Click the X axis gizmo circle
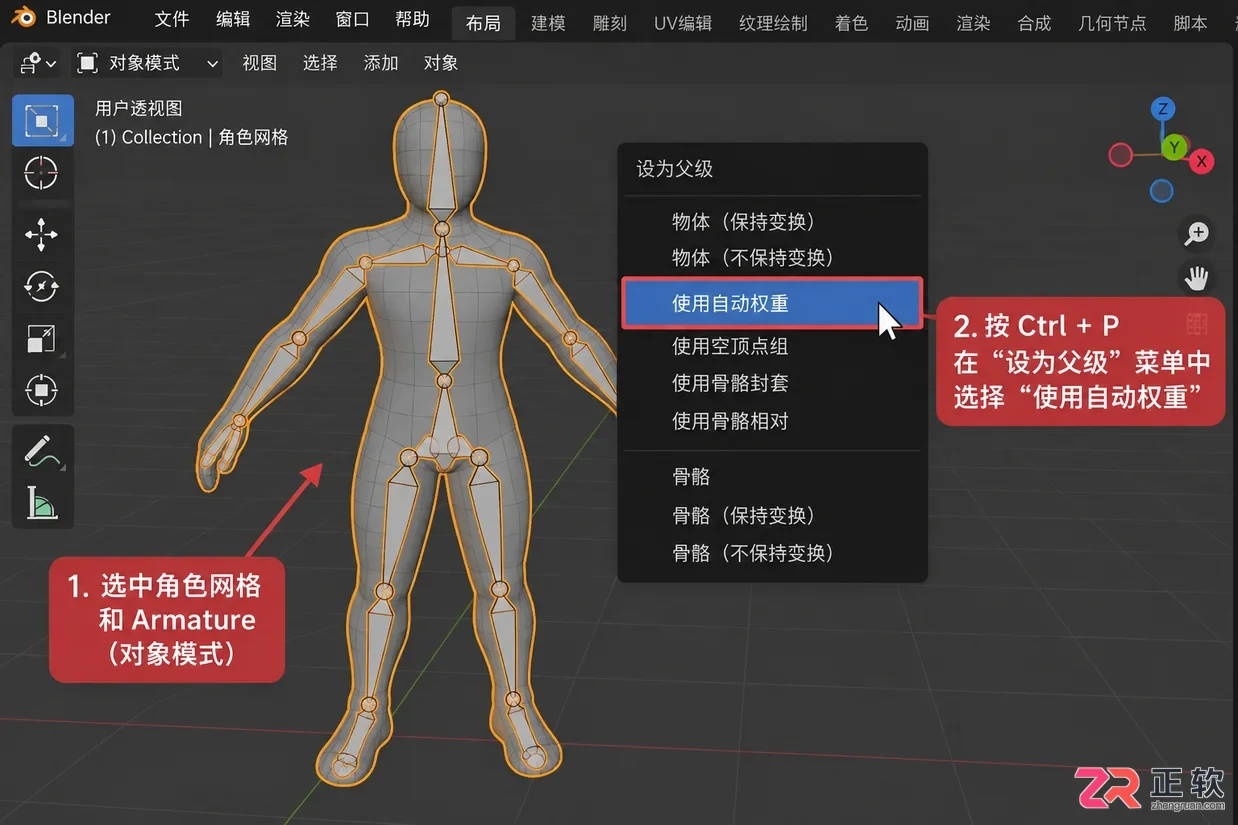 click(1203, 161)
